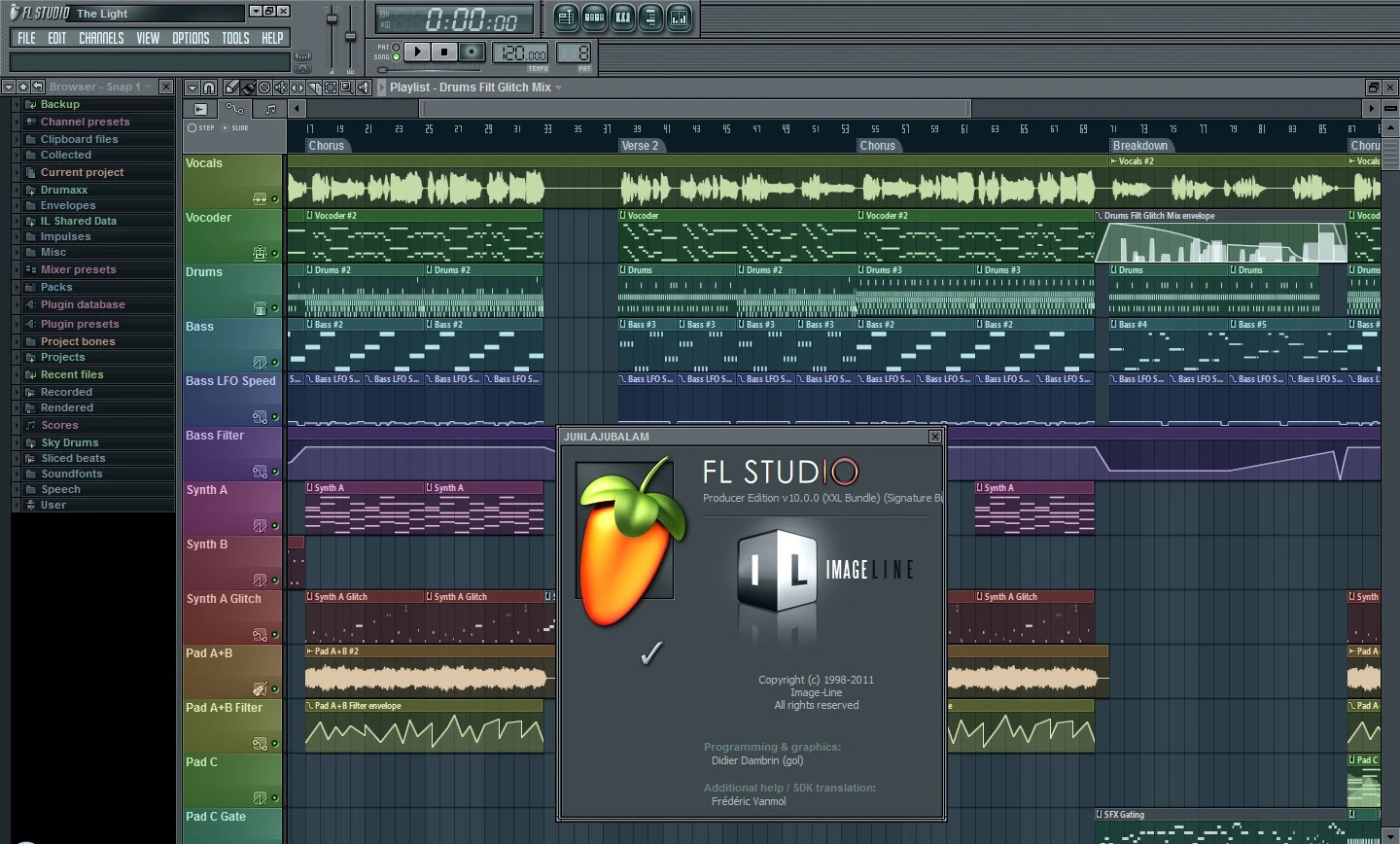Click the Vocoder track plugin icon
The image size is (1400, 844).
260,253
